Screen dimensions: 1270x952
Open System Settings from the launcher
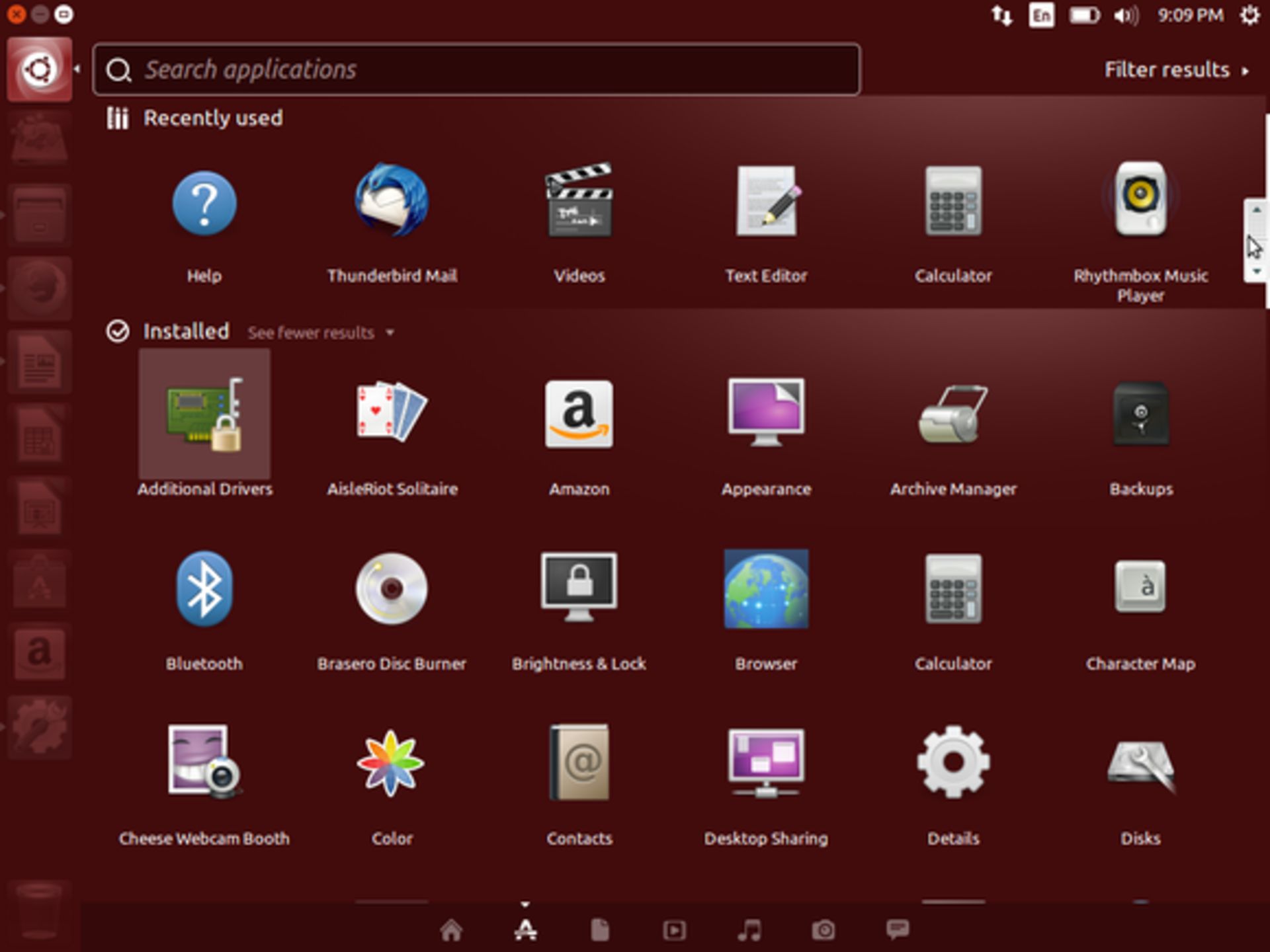[40, 726]
